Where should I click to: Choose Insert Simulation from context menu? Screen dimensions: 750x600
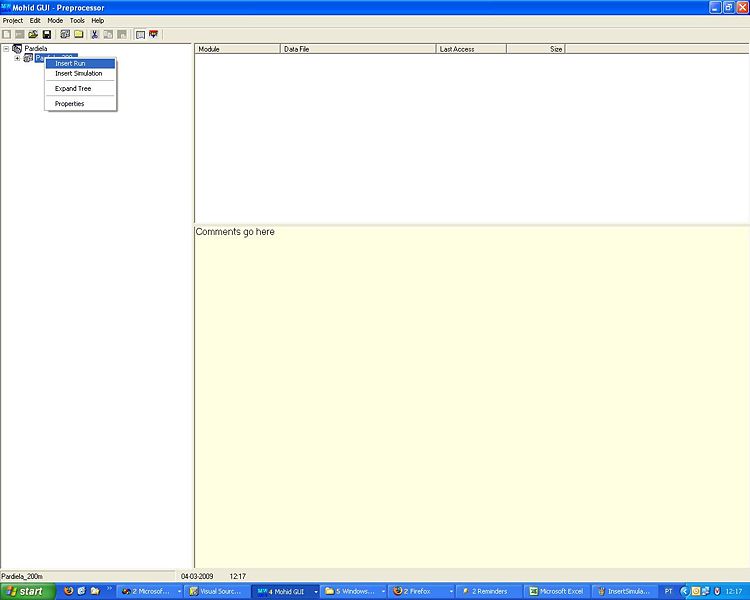80,73
